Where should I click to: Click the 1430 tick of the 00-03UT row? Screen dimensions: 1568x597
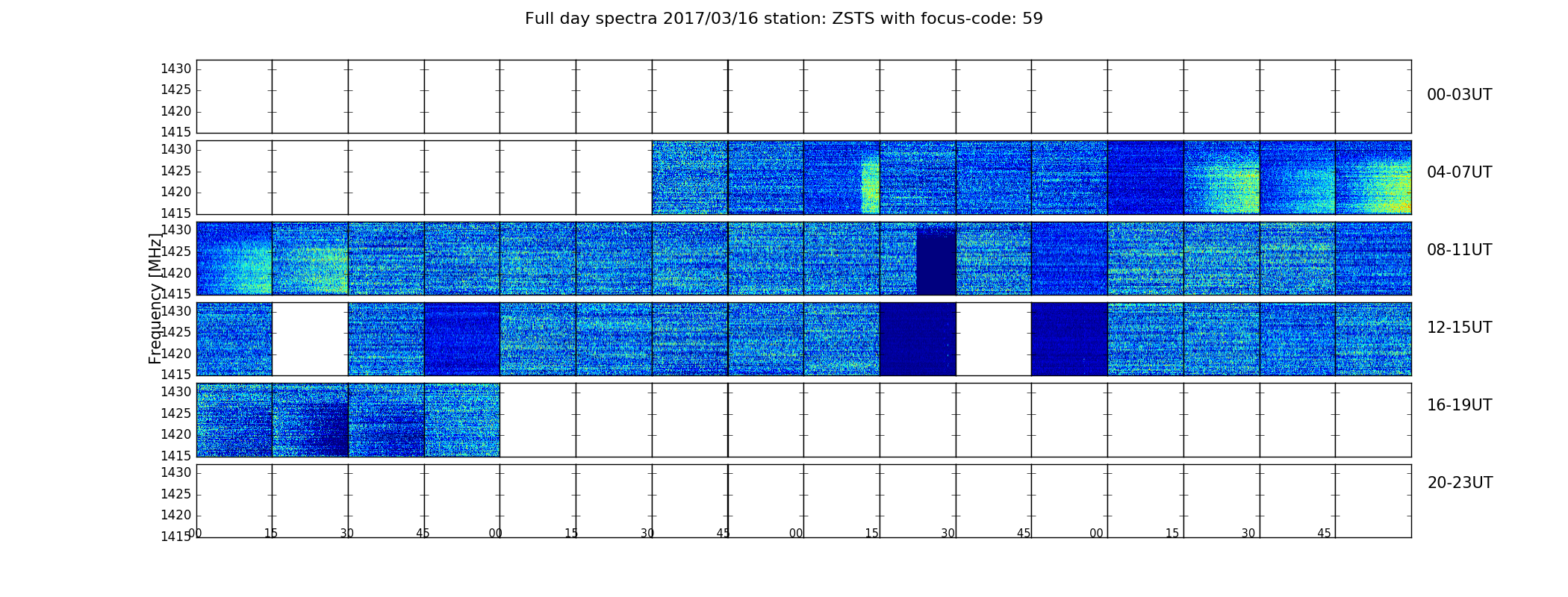(176, 69)
